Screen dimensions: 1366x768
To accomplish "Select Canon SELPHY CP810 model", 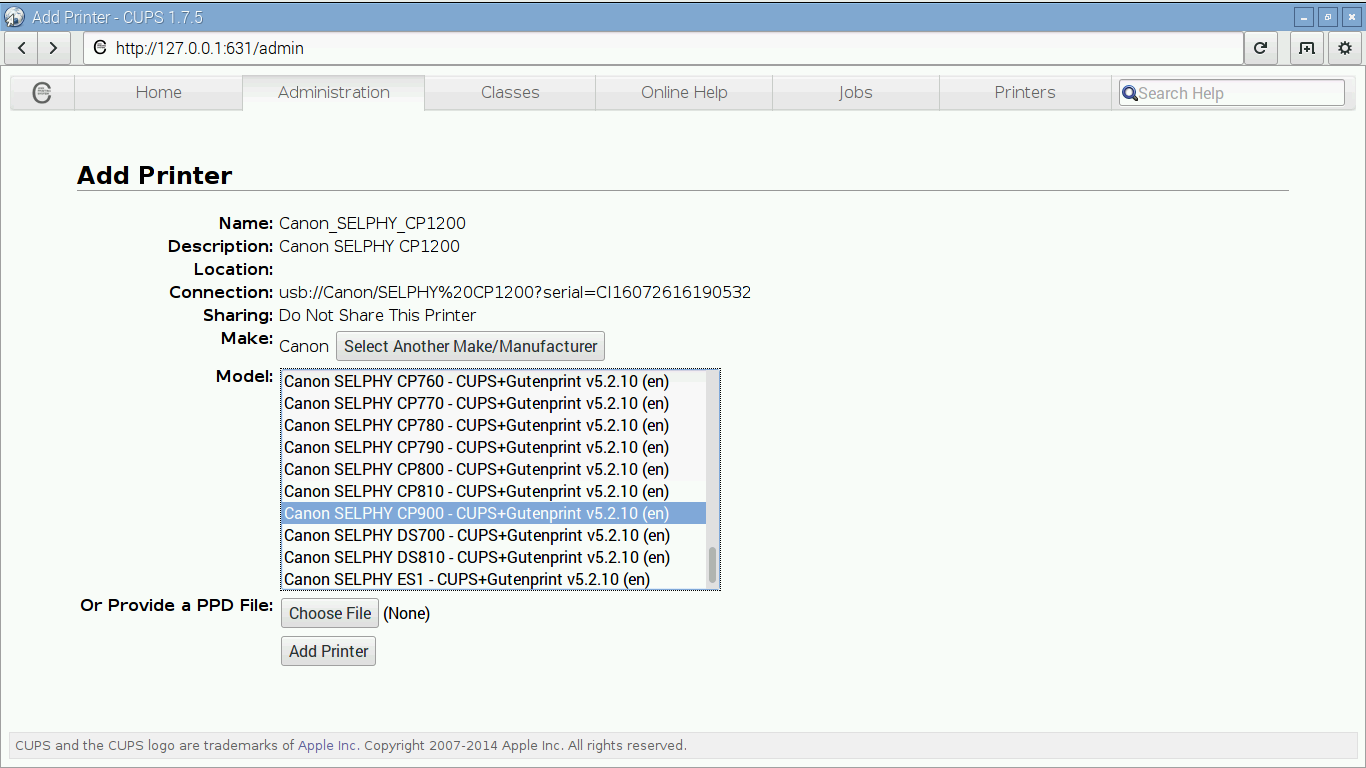I will coord(493,491).
